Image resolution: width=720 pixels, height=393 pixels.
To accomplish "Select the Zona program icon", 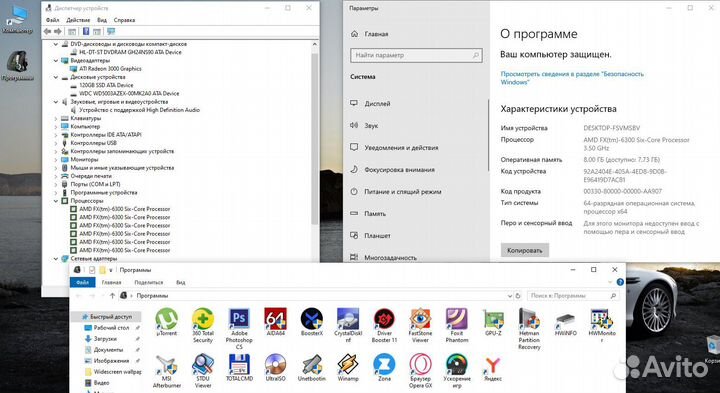I will pos(384,368).
